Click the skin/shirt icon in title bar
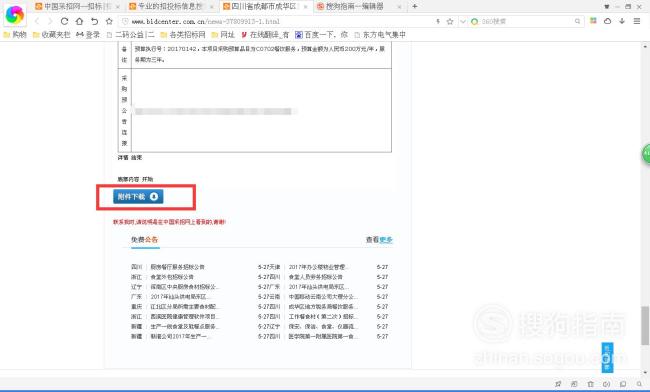Screen dimensions: 650x392 point(607,6)
